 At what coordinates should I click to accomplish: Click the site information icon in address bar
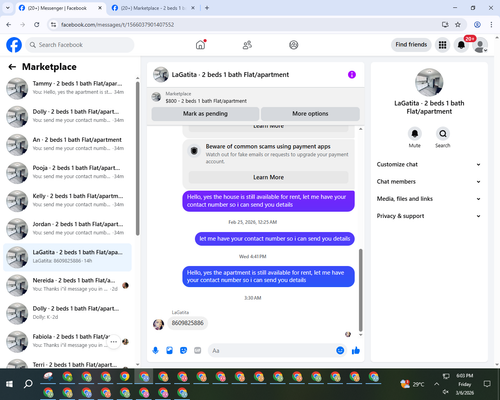pyautogui.click(x=53, y=25)
